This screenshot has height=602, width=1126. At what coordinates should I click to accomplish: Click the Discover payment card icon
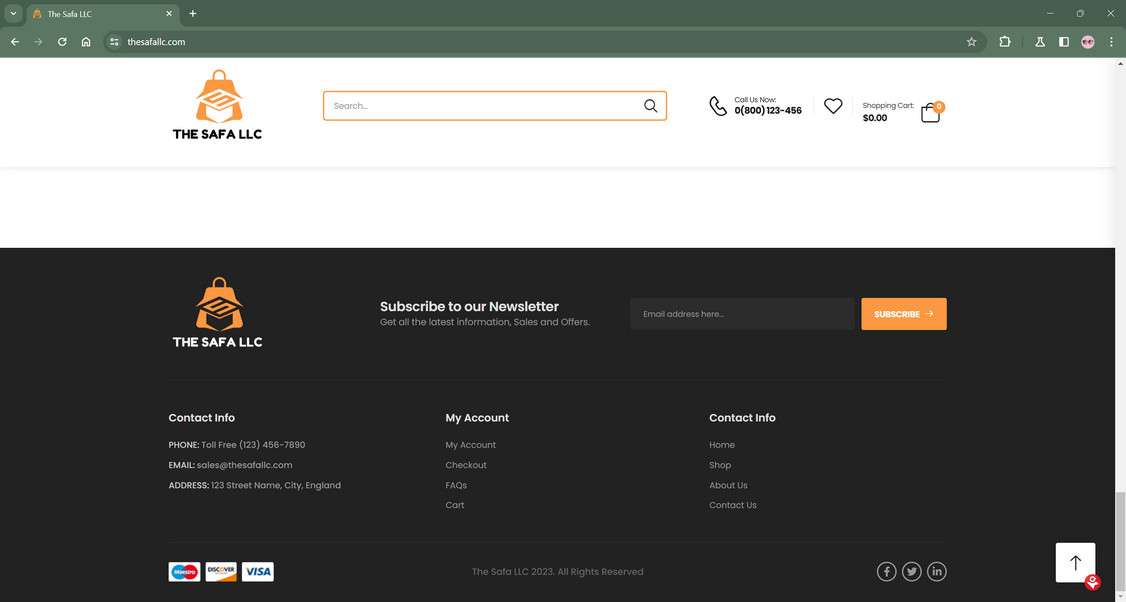(221, 572)
